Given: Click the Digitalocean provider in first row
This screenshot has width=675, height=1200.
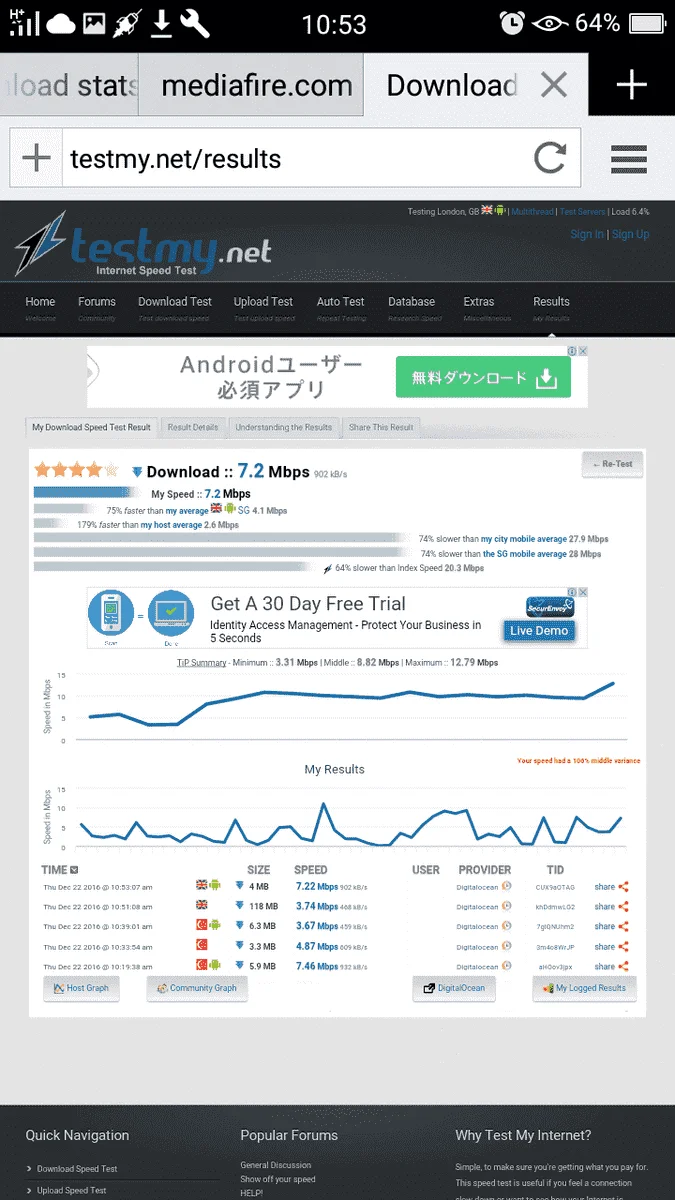Looking at the screenshot, I should pyautogui.click(x=477, y=887).
